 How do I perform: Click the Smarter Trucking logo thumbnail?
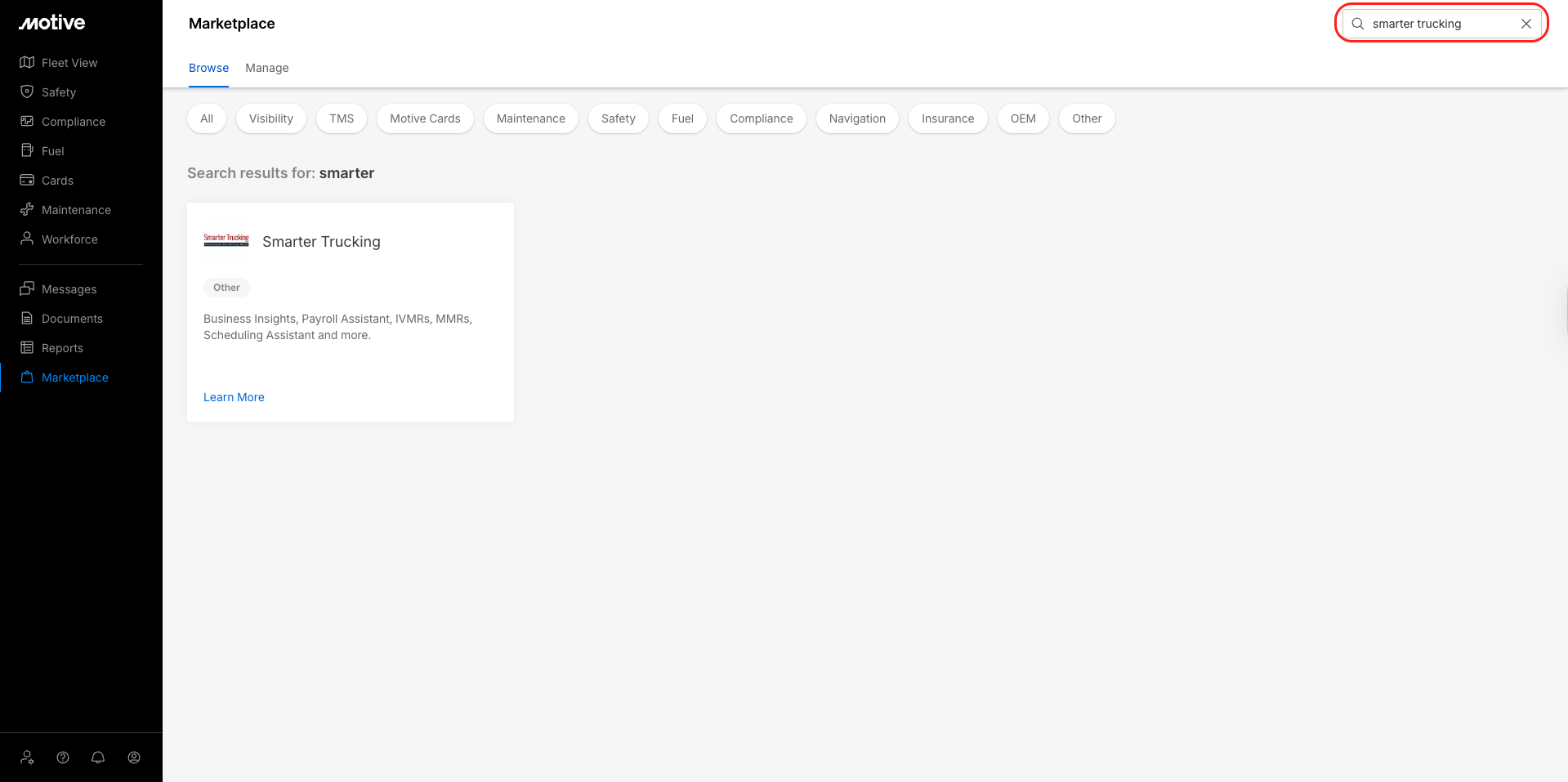226,240
